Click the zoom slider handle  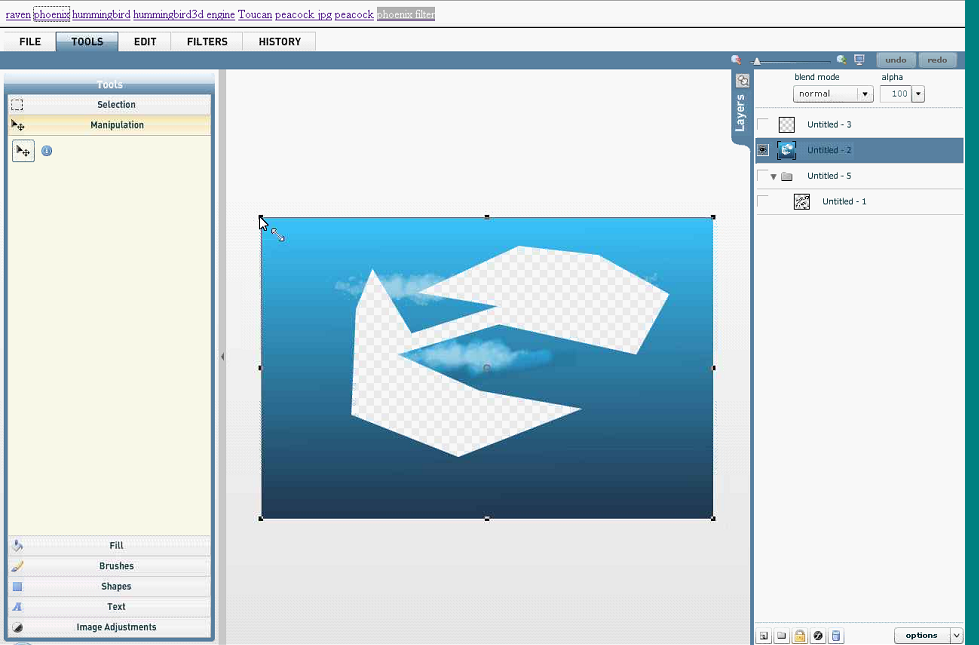pos(757,61)
